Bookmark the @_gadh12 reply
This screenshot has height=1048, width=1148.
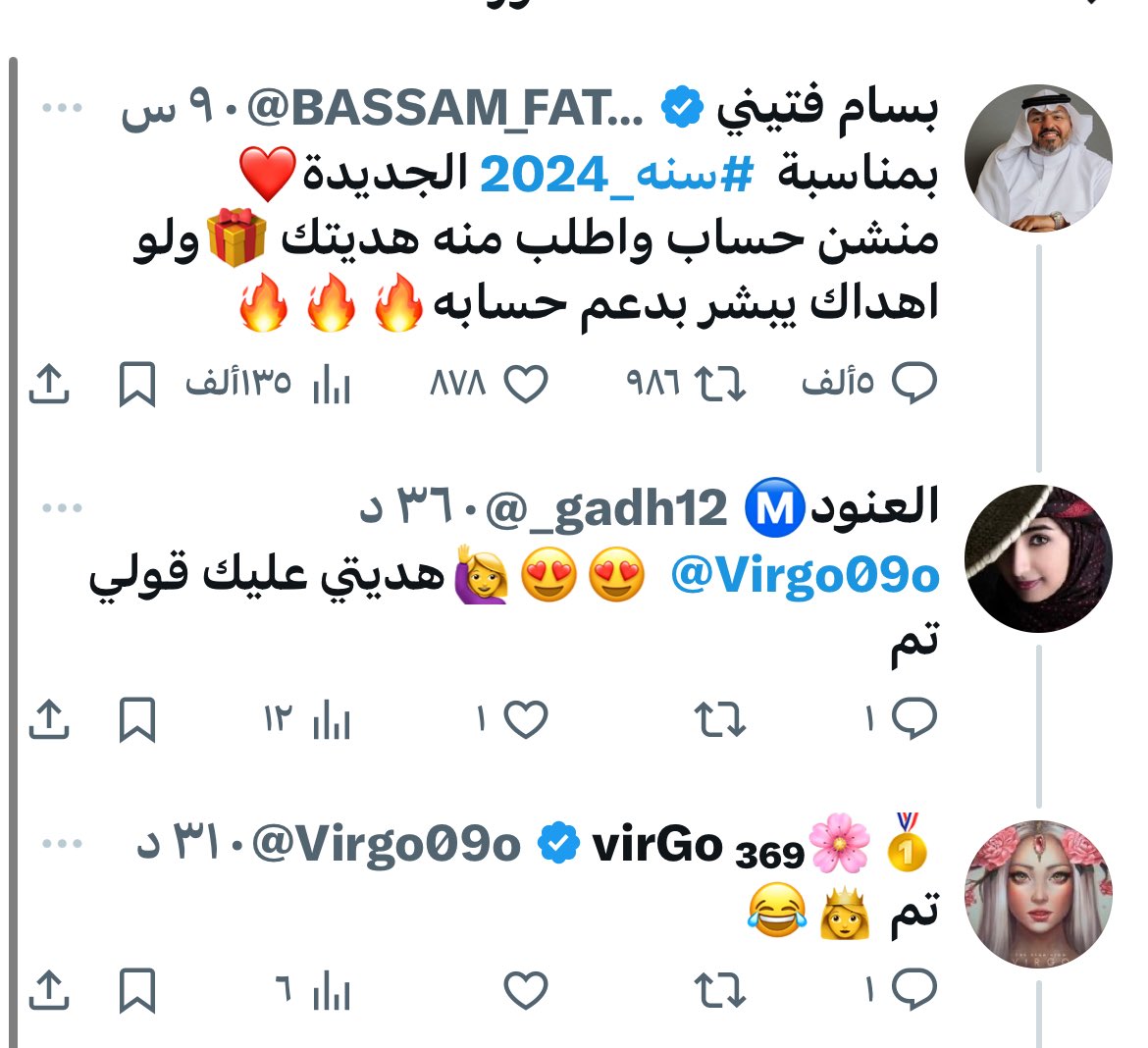coord(137,720)
